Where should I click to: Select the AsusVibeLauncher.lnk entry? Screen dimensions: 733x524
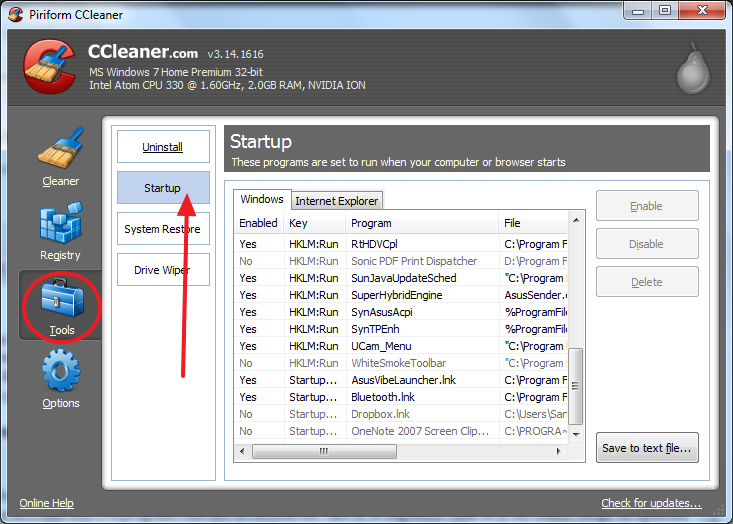401,380
